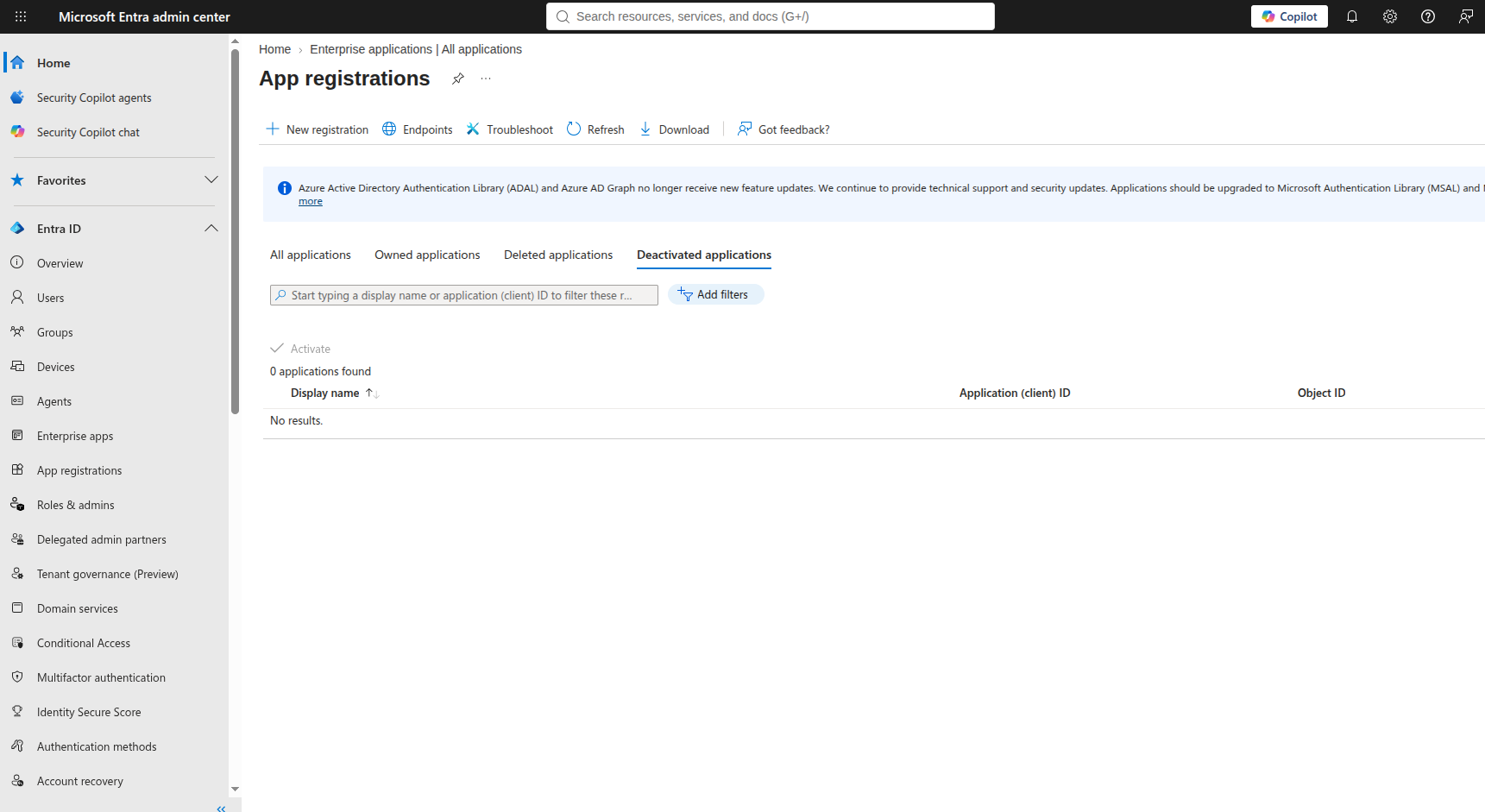The image size is (1485, 812).
Task: Open the page ellipsis more menu
Action: pyautogui.click(x=486, y=79)
